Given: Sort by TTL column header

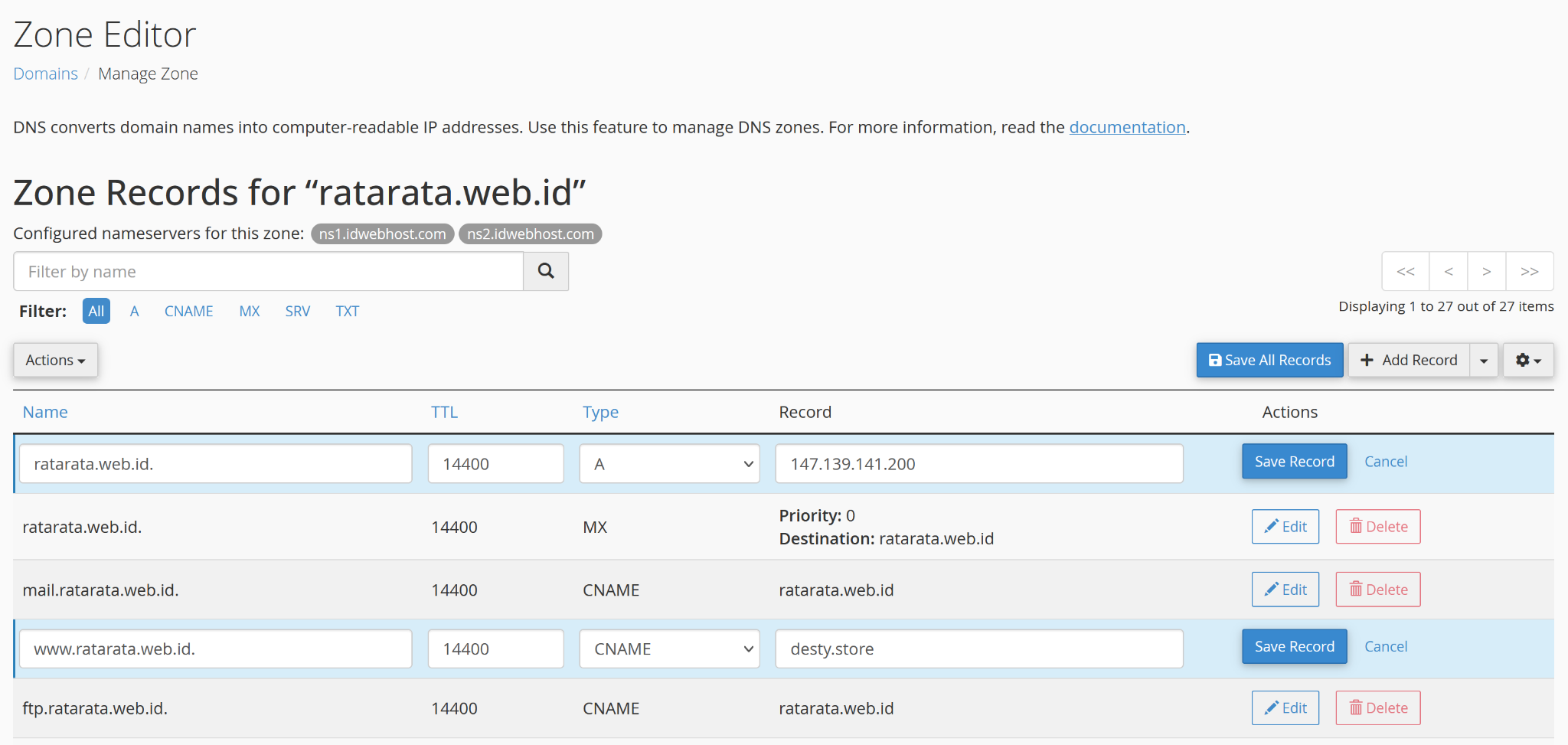Looking at the screenshot, I should (444, 412).
